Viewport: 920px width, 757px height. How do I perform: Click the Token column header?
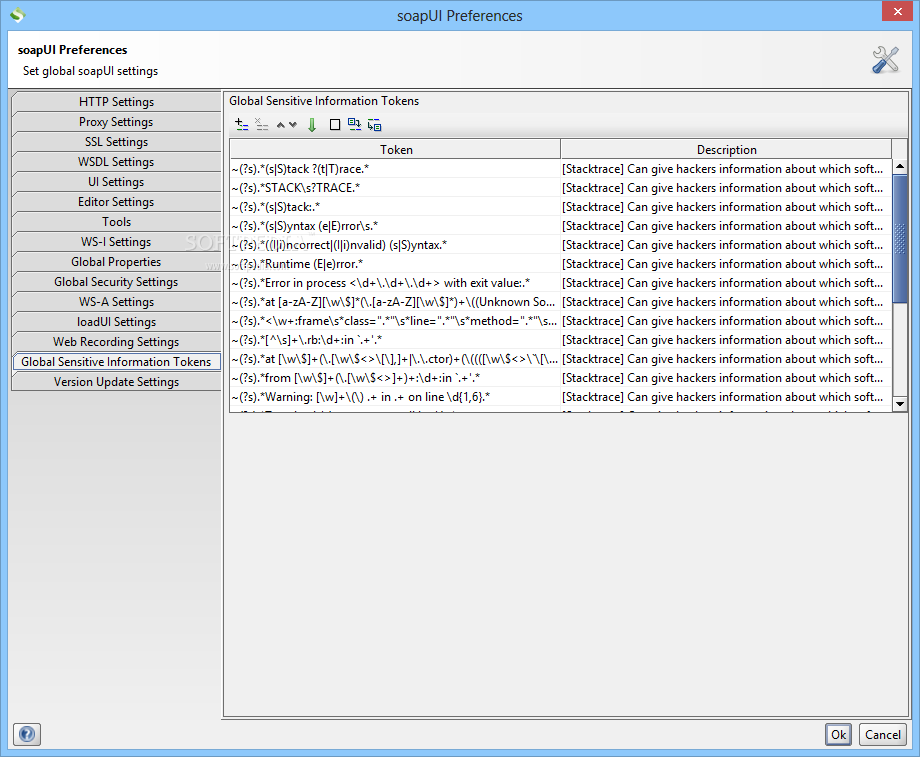(395, 149)
